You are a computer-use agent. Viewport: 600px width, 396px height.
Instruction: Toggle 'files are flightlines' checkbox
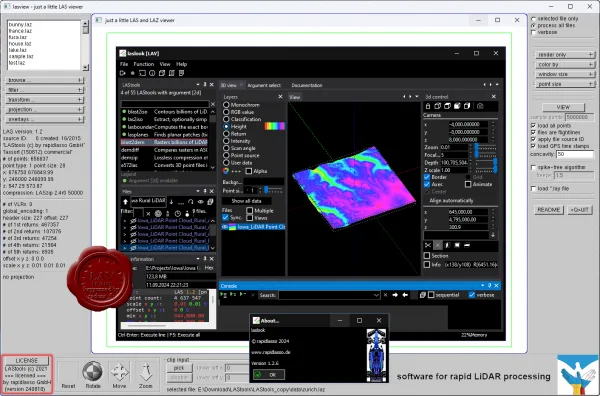[533, 132]
